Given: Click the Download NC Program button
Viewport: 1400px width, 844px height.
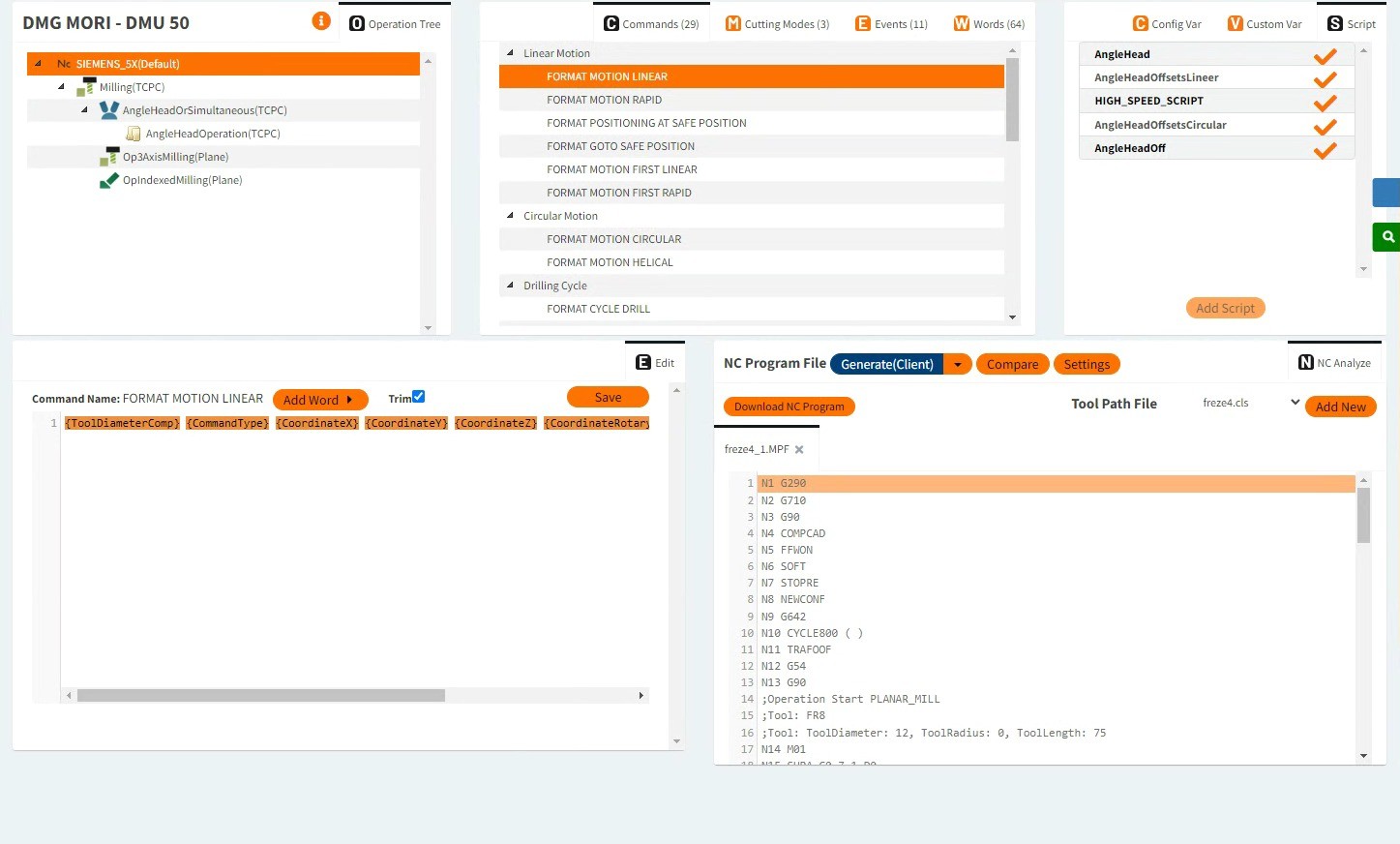Looking at the screenshot, I should click(789, 407).
